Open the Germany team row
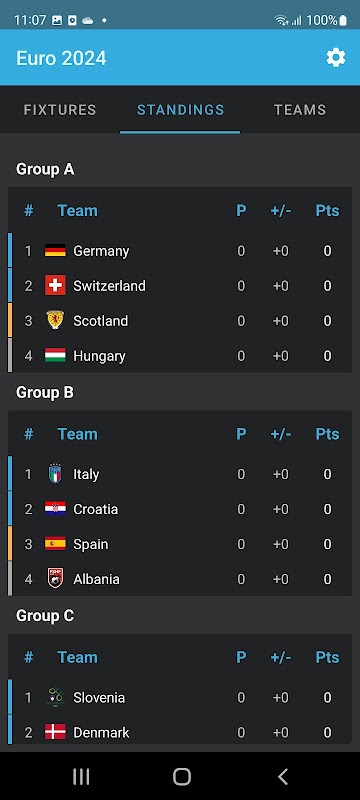Viewport: 360px width, 800px height. point(180,251)
